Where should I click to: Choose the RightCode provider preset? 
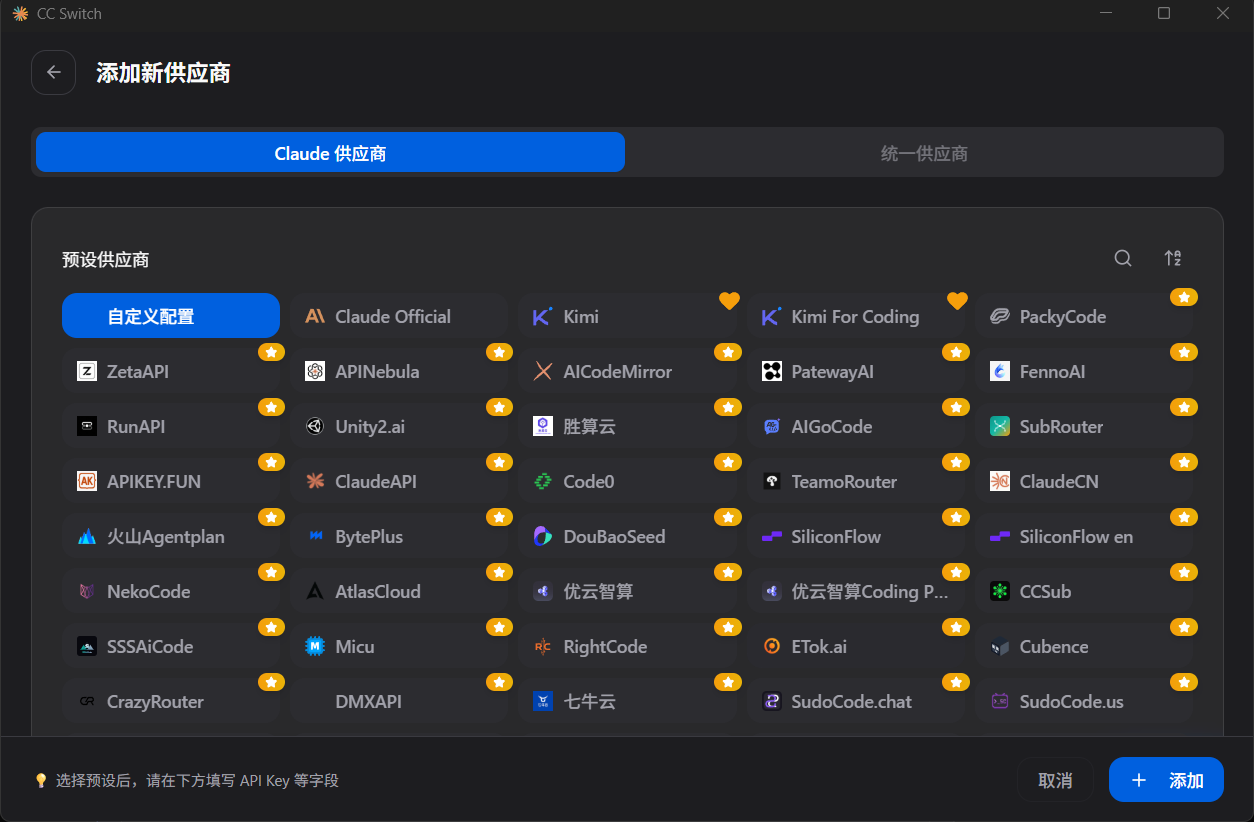627,646
